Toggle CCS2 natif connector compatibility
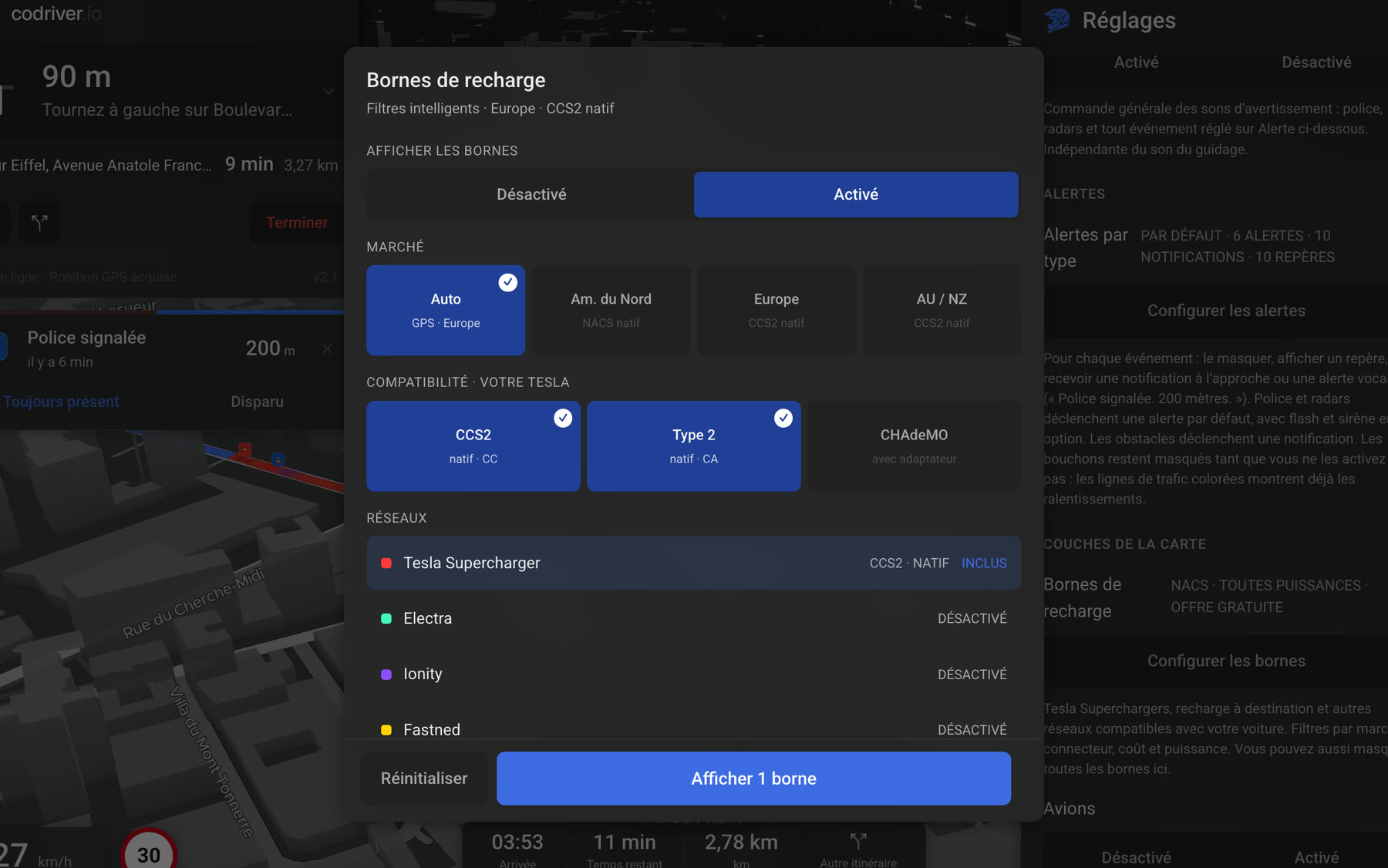The height and width of the screenshot is (868, 1388). point(473,446)
